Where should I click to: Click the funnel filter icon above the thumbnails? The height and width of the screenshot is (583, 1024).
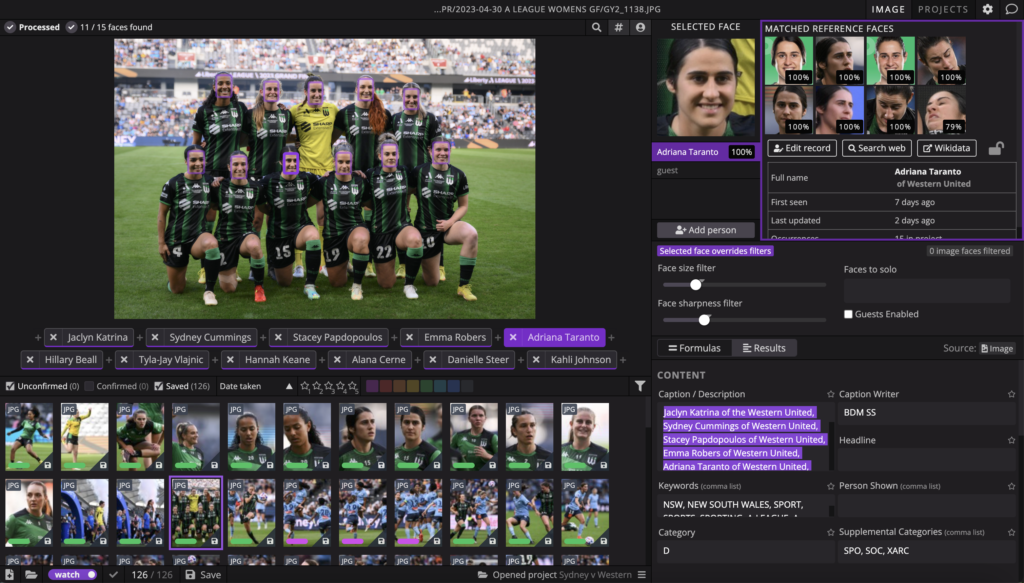coord(640,386)
